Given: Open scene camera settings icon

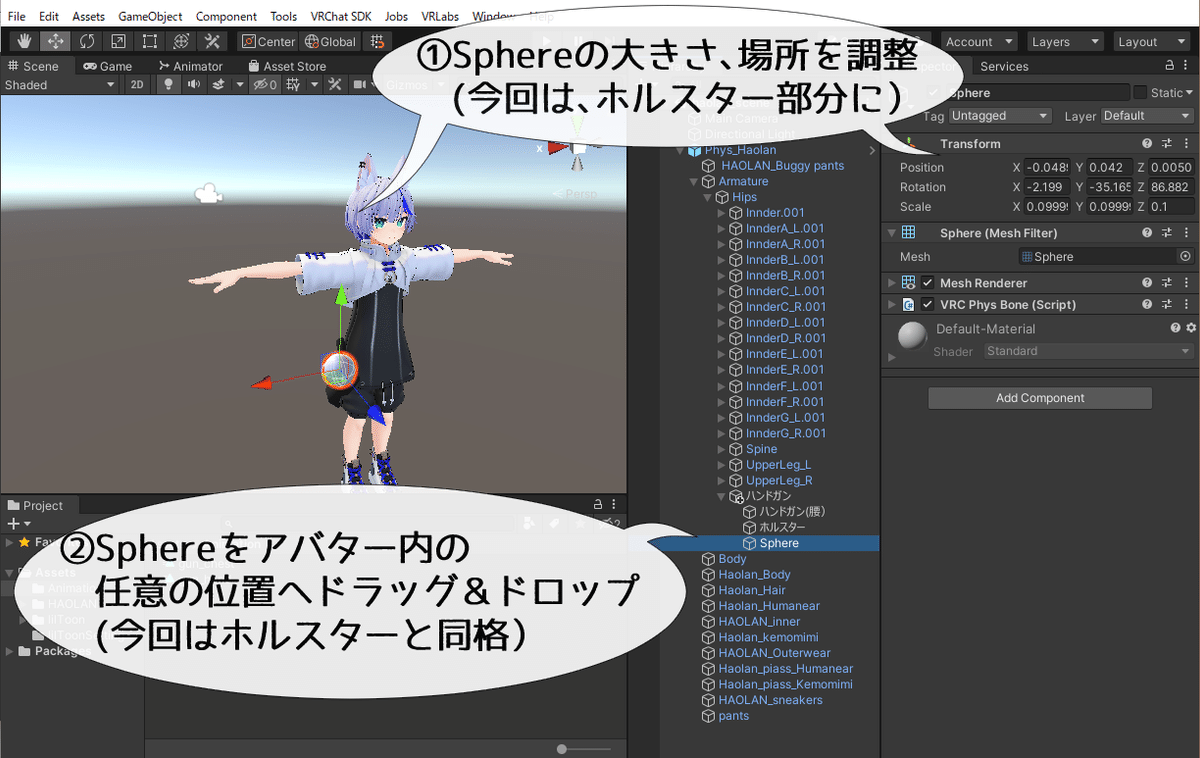Looking at the screenshot, I should pyautogui.click(x=361, y=85).
